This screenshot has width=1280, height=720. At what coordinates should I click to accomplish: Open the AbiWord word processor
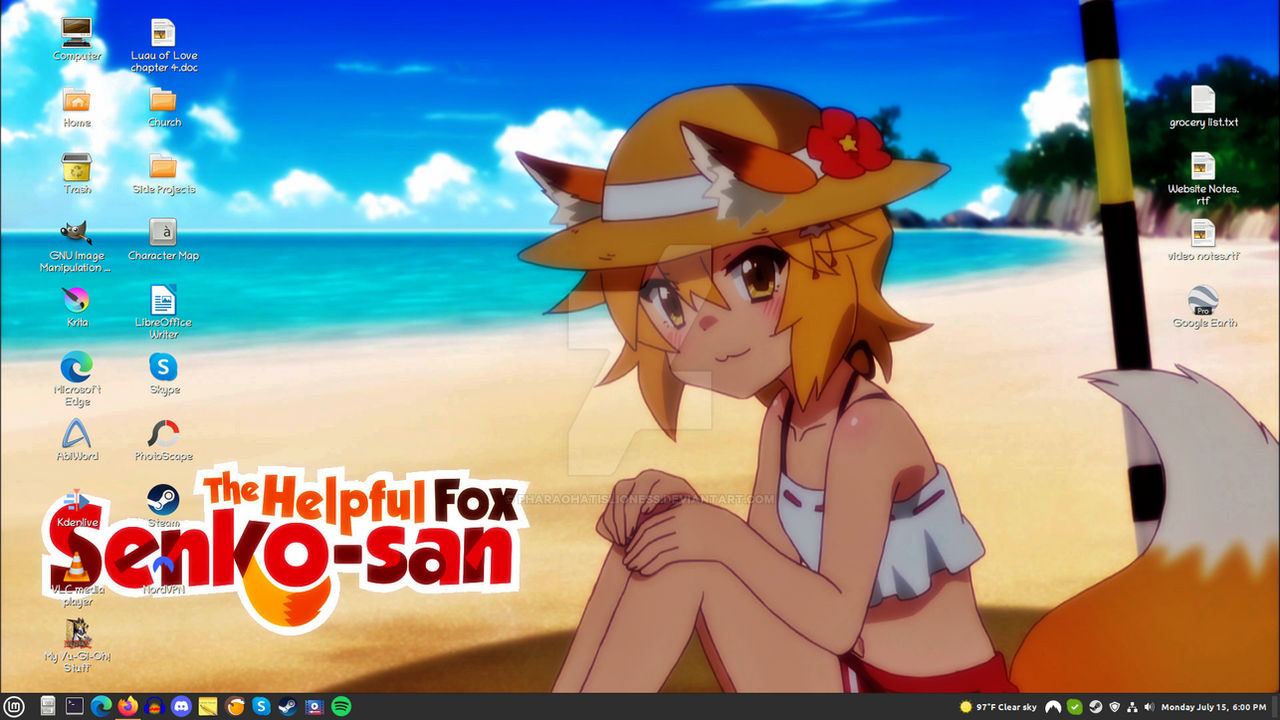76,432
